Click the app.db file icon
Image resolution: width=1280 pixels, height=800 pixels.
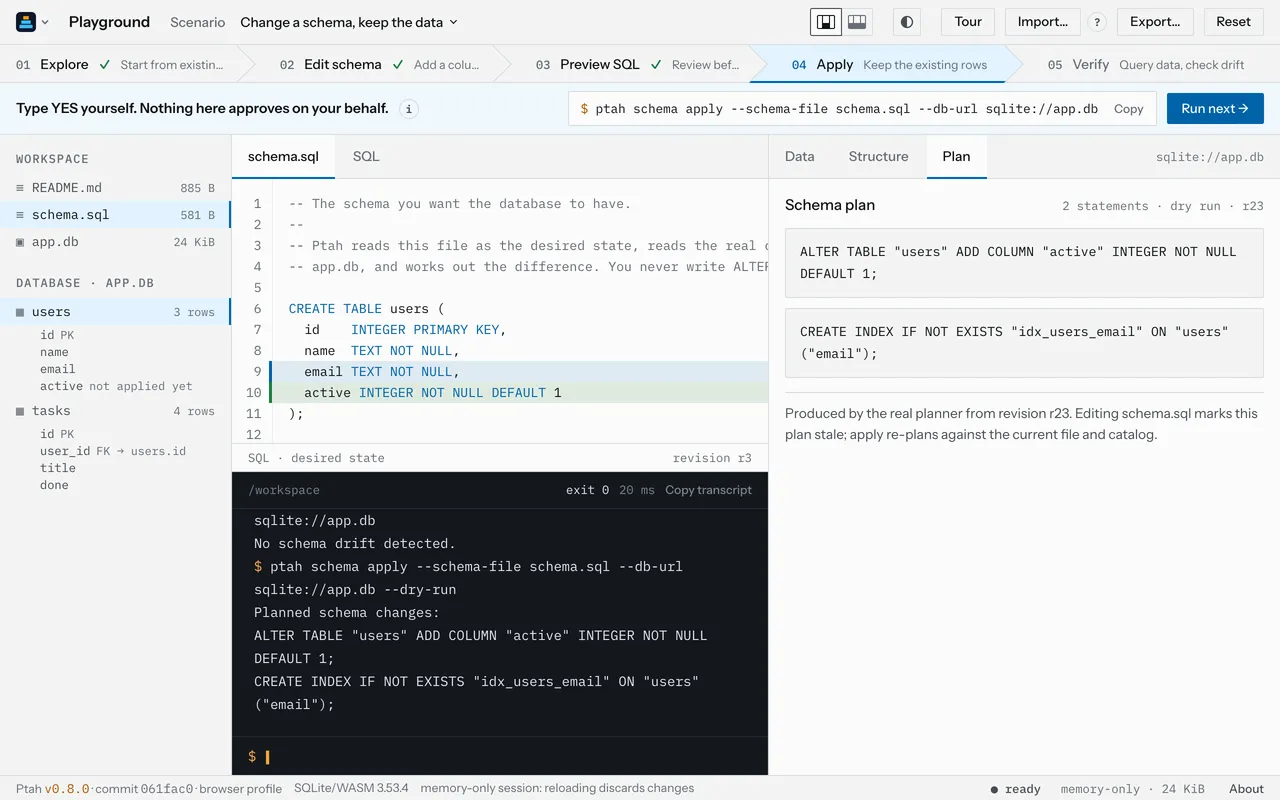tap(20, 242)
